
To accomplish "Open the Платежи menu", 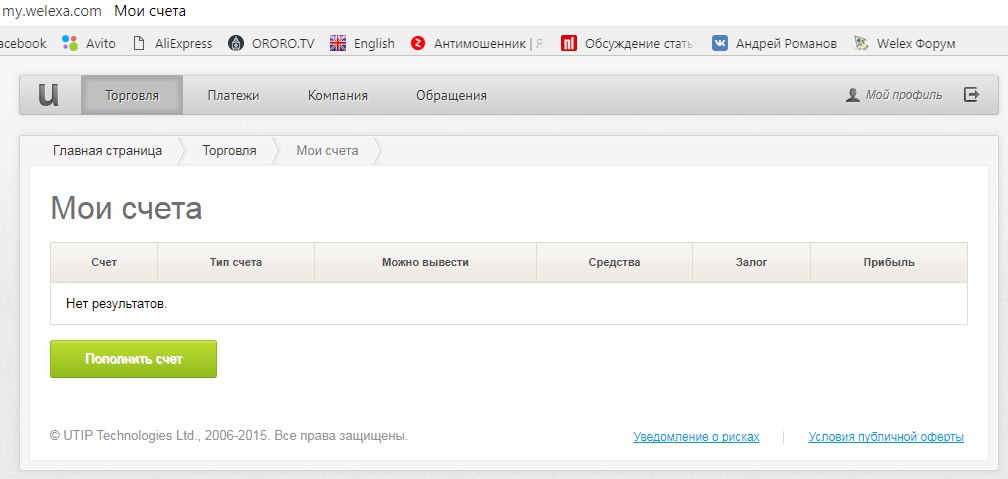I will click(233, 96).
